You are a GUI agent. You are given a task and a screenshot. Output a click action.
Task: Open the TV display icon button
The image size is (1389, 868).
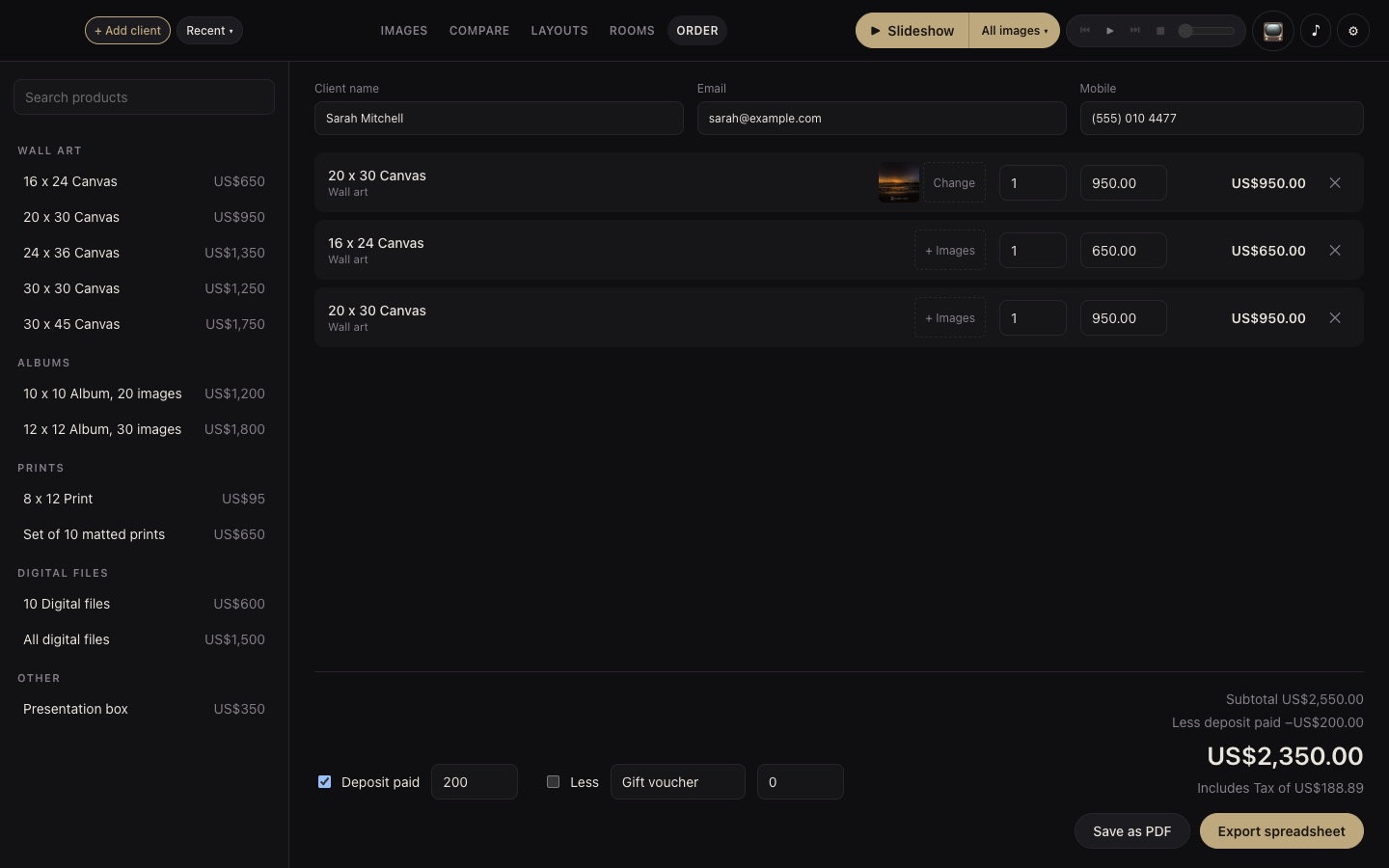(1273, 31)
